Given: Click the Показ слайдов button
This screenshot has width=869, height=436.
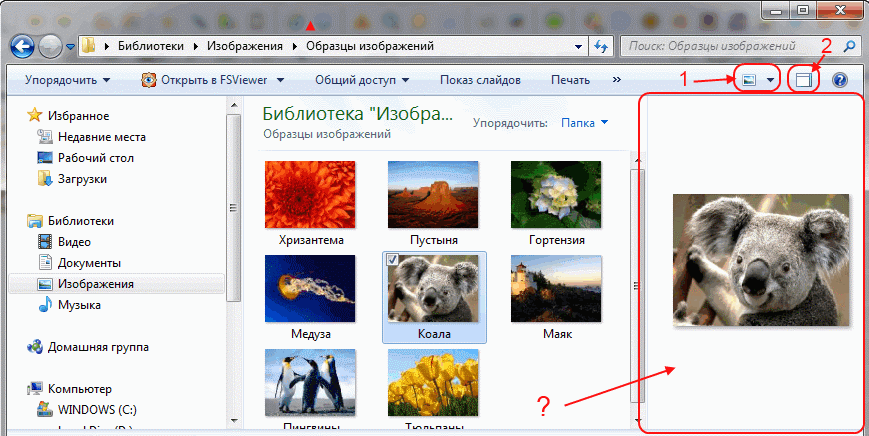Looking at the screenshot, I should pos(481,80).
